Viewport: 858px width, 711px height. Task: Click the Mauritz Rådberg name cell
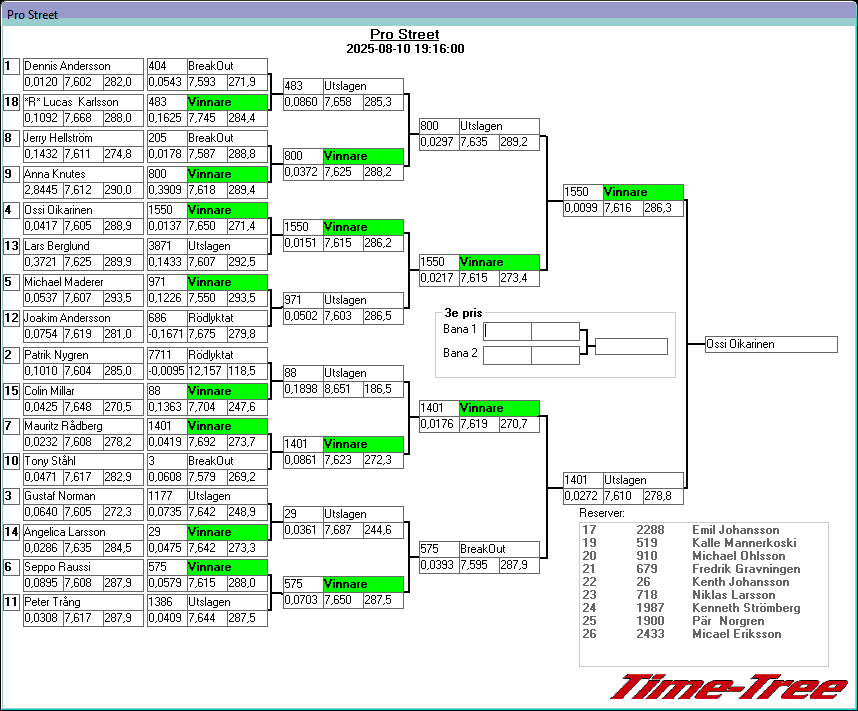click(83, 426)
